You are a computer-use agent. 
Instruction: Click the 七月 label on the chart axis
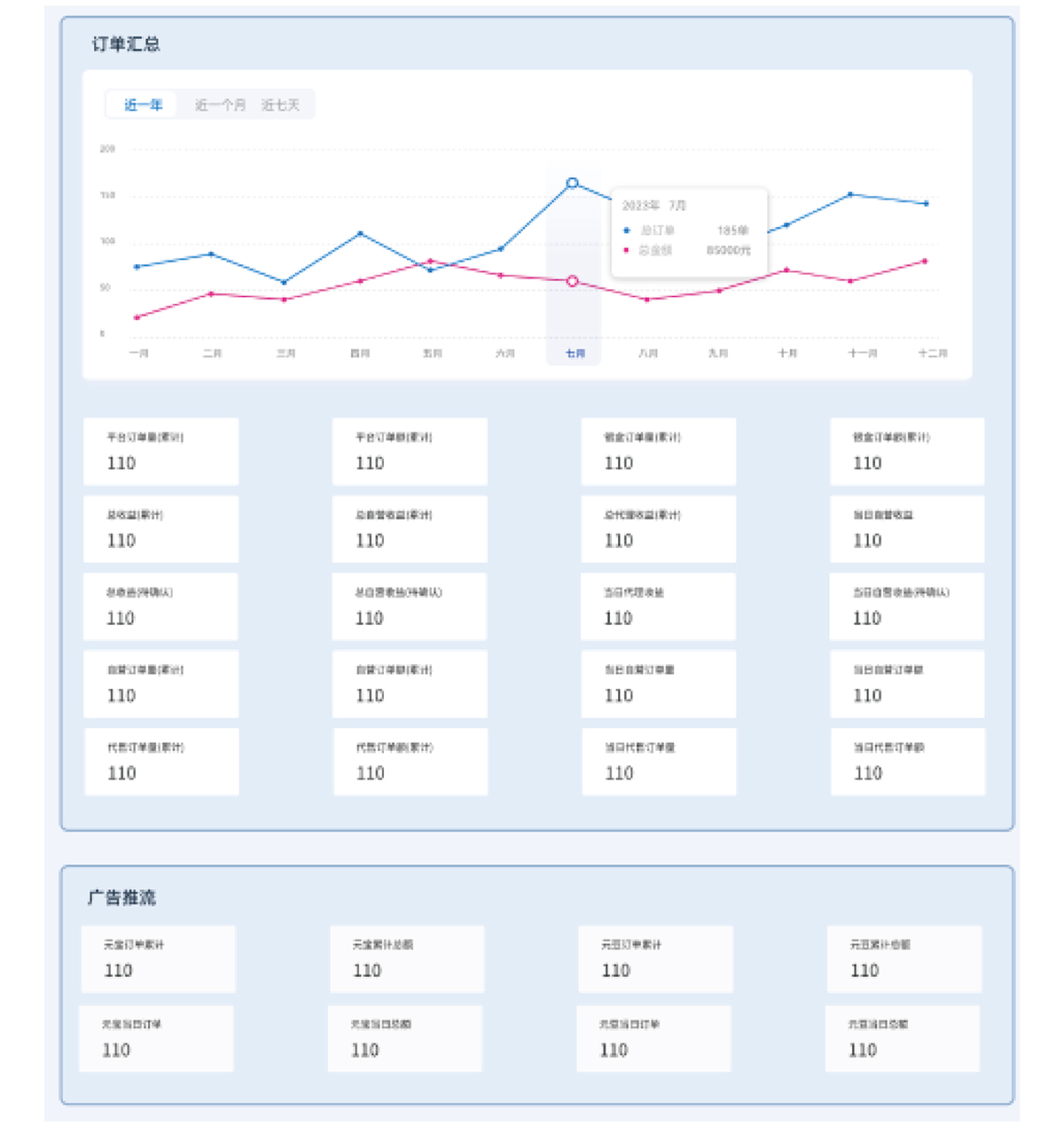[x=575, y=353]
